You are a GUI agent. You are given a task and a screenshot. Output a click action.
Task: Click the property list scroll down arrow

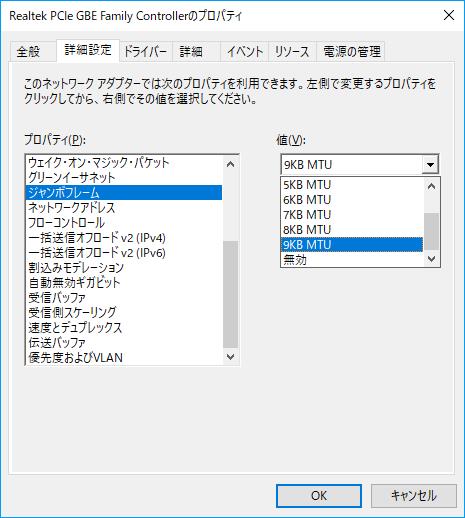(230, 357)
